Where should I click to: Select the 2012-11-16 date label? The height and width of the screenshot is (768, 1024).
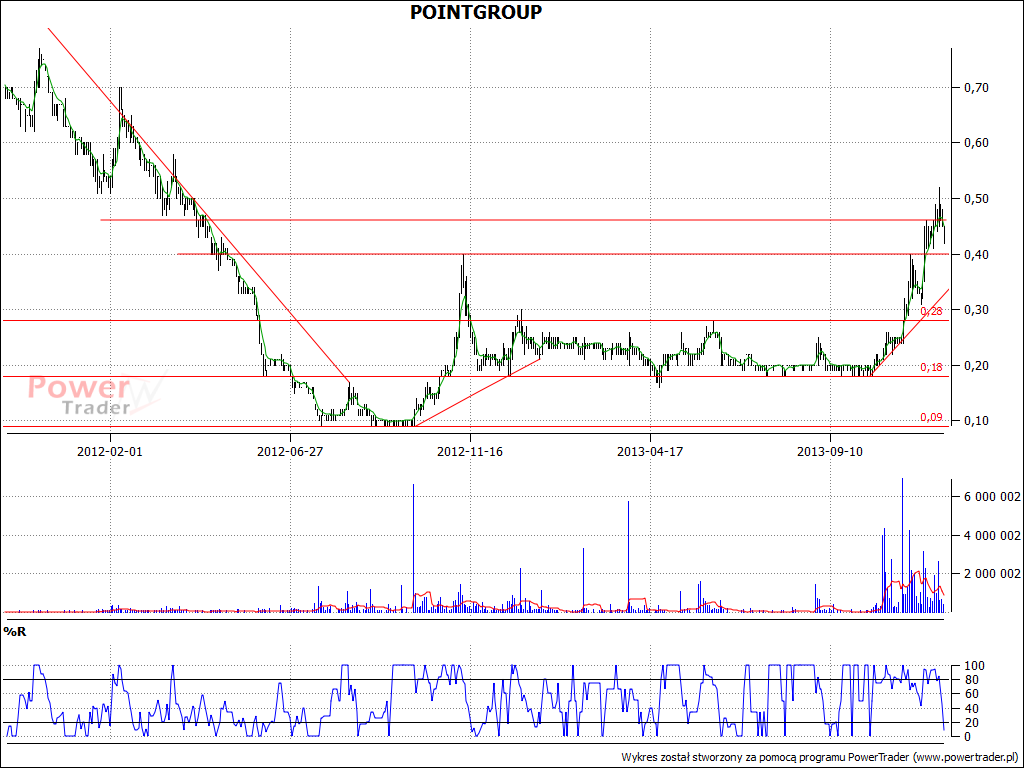click(470, 451)
